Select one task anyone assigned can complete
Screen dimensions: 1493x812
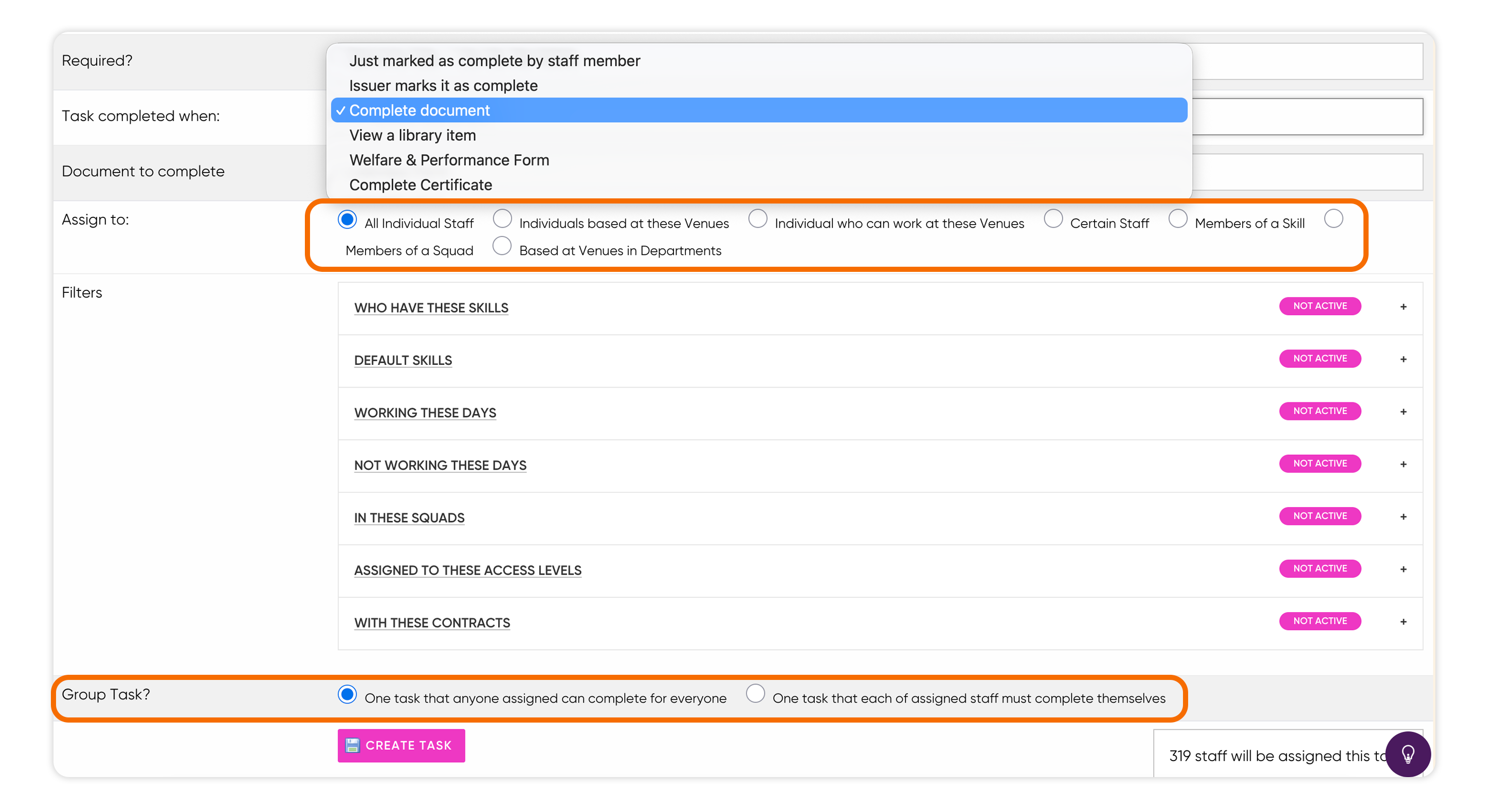click(x=347, y=694)
